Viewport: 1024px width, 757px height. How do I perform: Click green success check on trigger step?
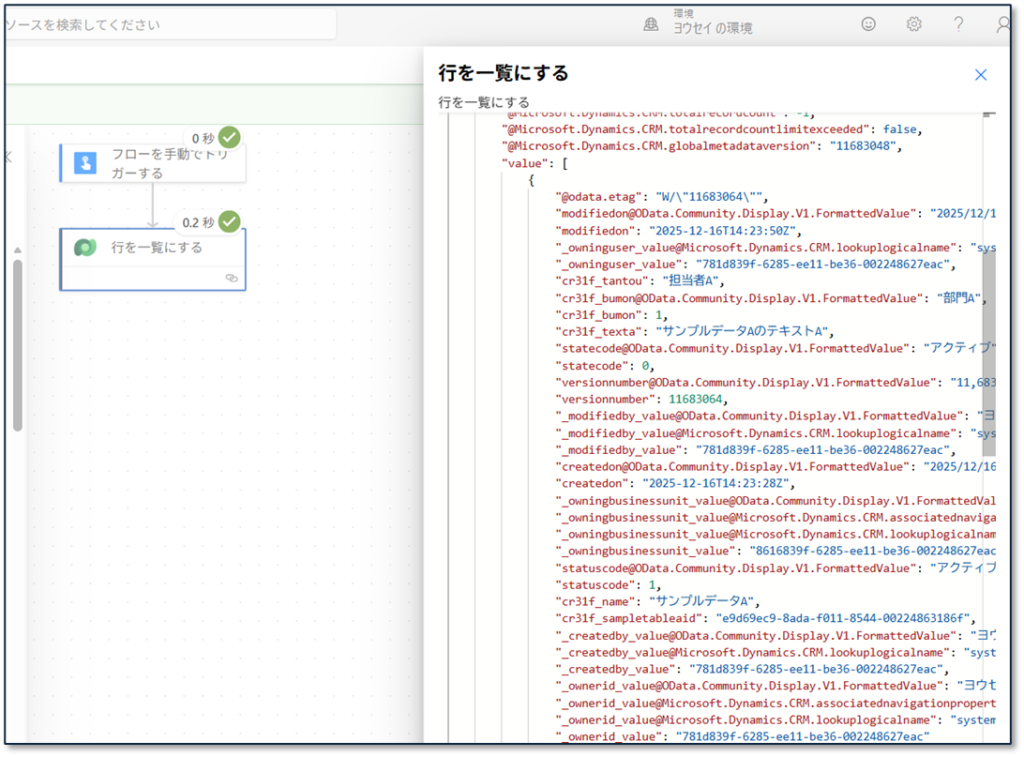230,137
